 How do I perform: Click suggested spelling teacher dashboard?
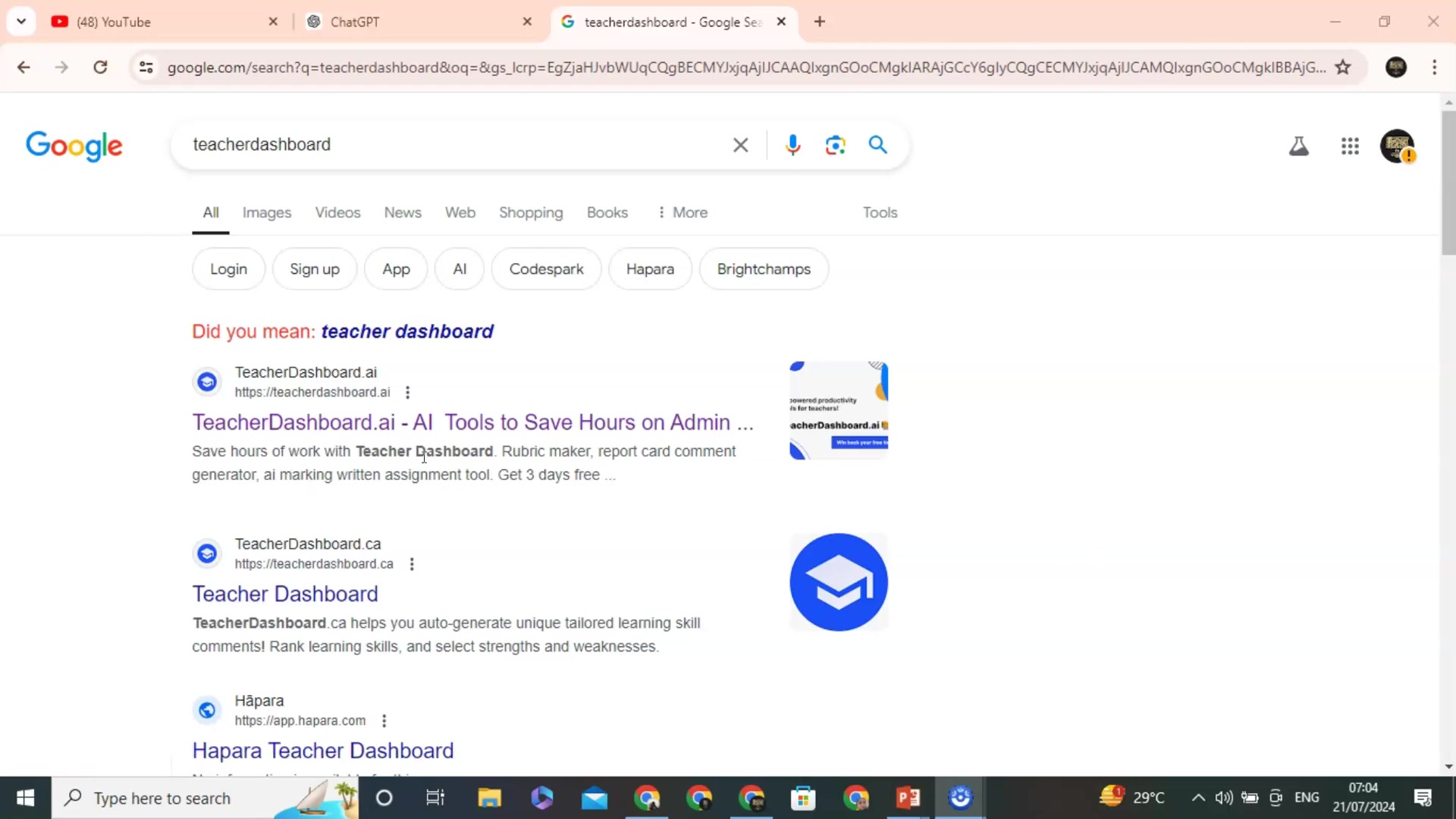[x=407, y=332]
